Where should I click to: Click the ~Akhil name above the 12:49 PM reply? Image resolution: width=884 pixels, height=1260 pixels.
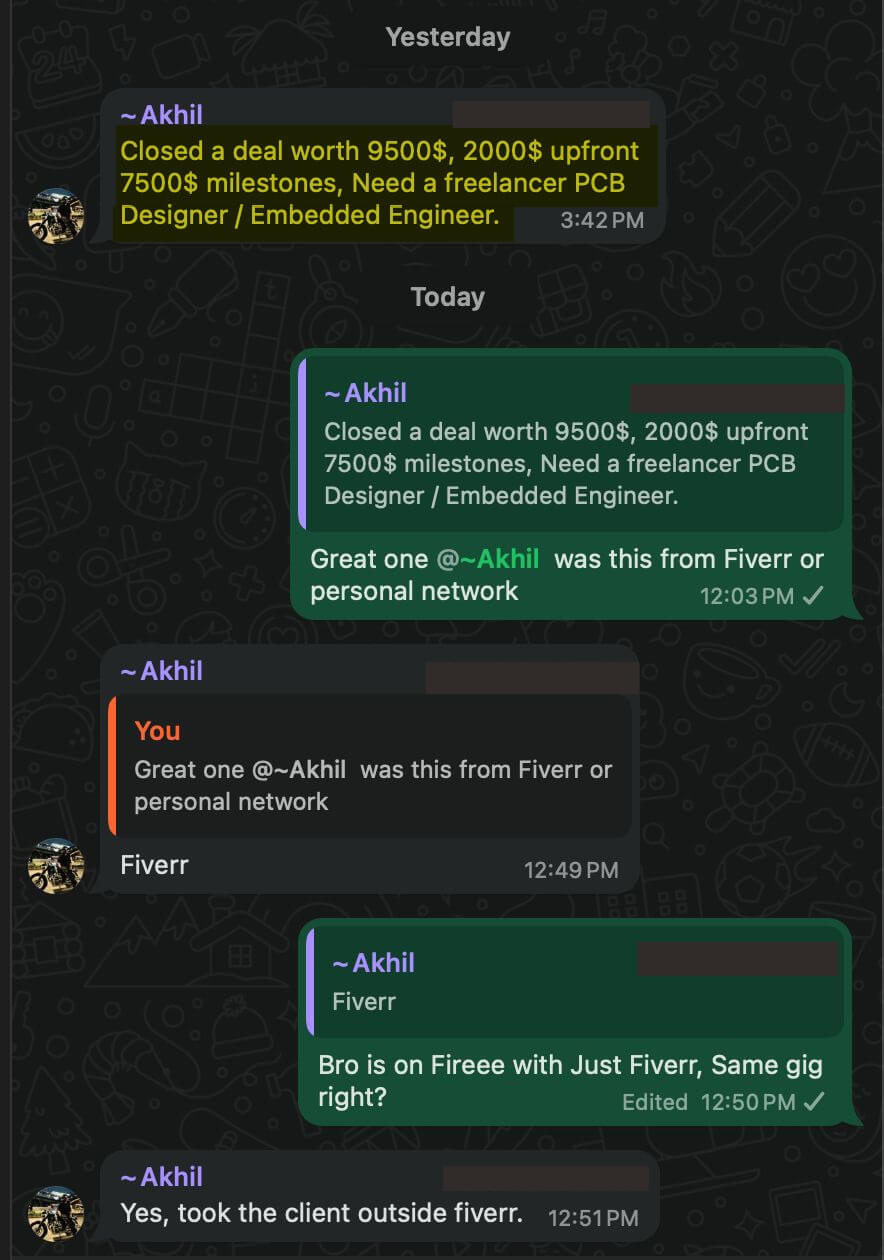point(161,671)
